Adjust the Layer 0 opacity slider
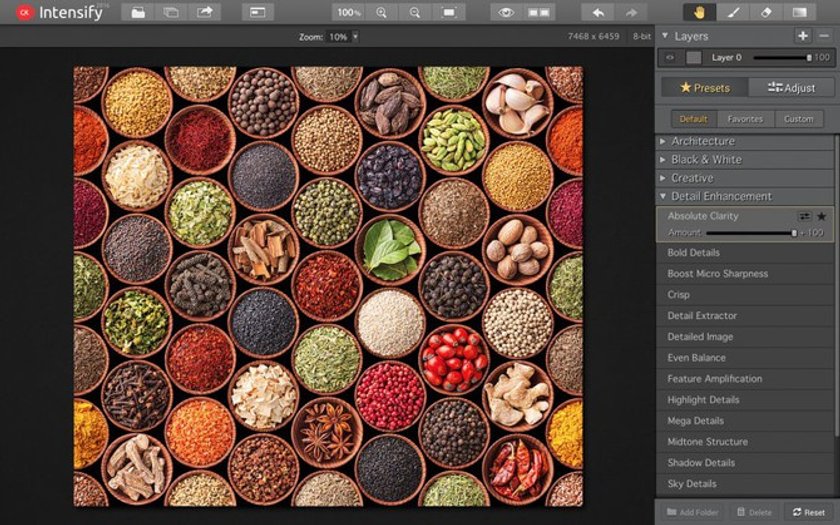Image resolution: width=840 pixels, height=525 pixels. (x=782, y=58)
